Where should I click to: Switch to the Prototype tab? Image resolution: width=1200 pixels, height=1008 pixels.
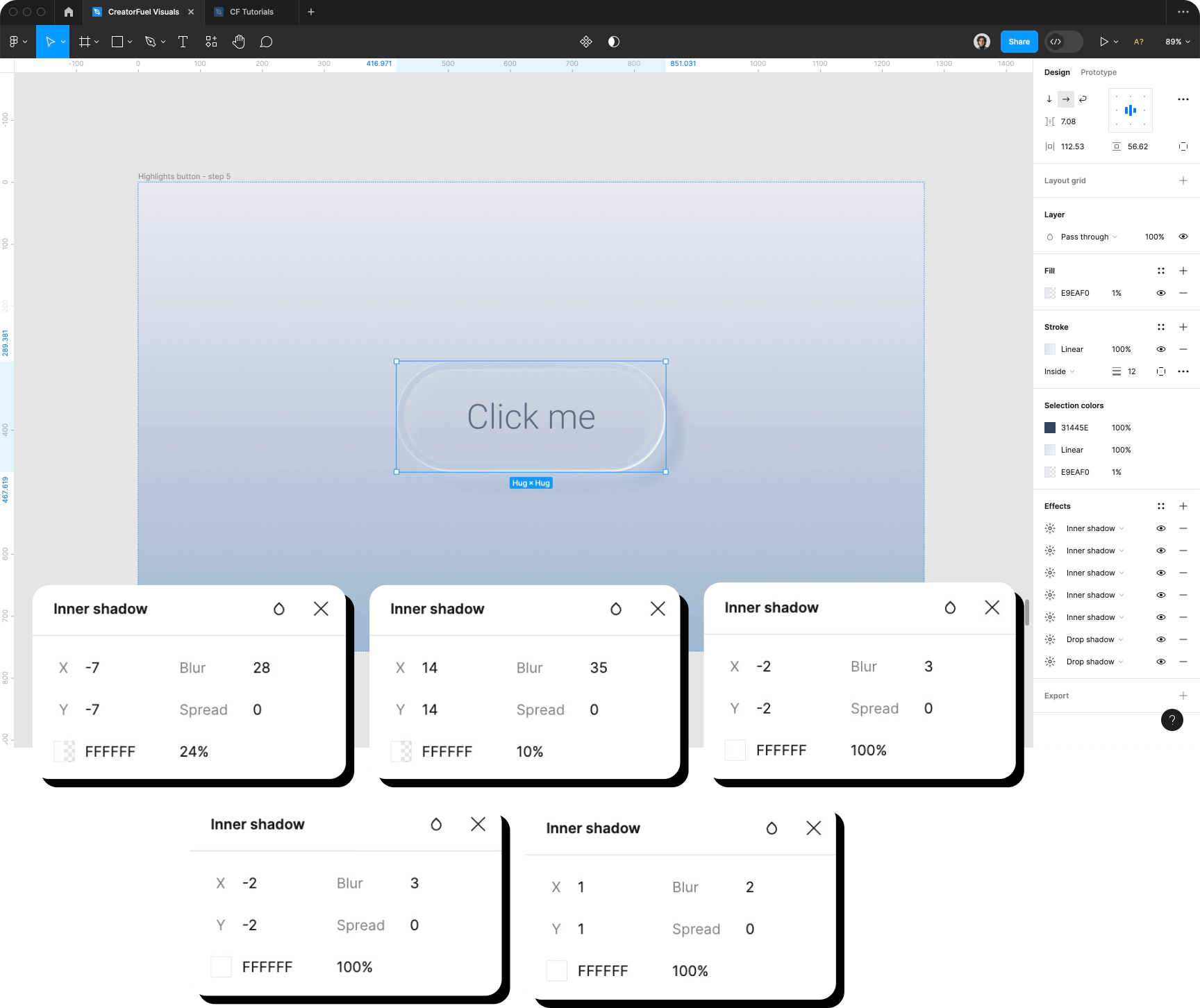1099,72
